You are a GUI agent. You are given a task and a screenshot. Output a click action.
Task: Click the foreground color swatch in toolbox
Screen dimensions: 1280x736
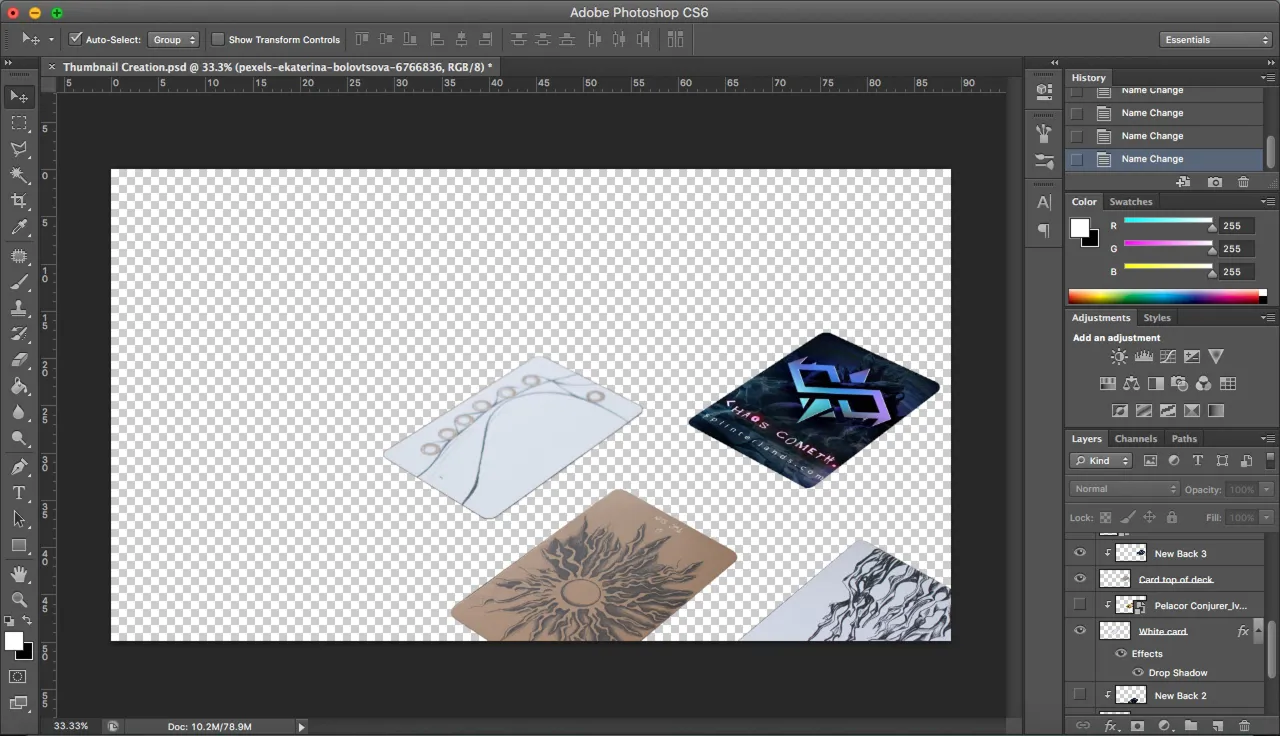pos(13,641)
